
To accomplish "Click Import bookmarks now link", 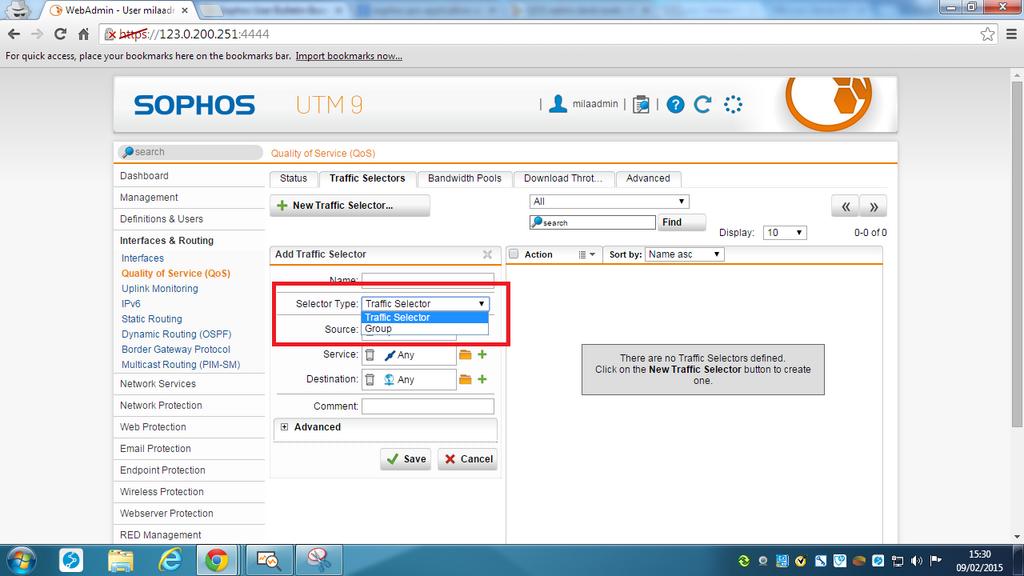I will 349,56.
